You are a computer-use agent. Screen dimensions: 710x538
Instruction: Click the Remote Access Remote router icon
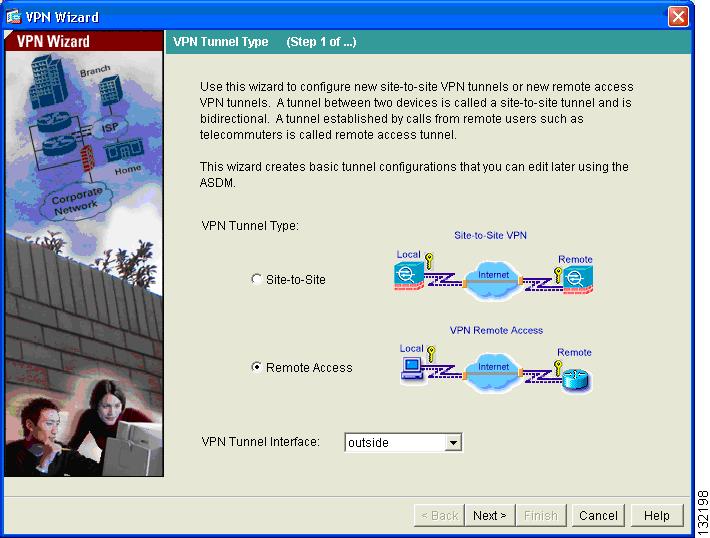click(576, 379)
